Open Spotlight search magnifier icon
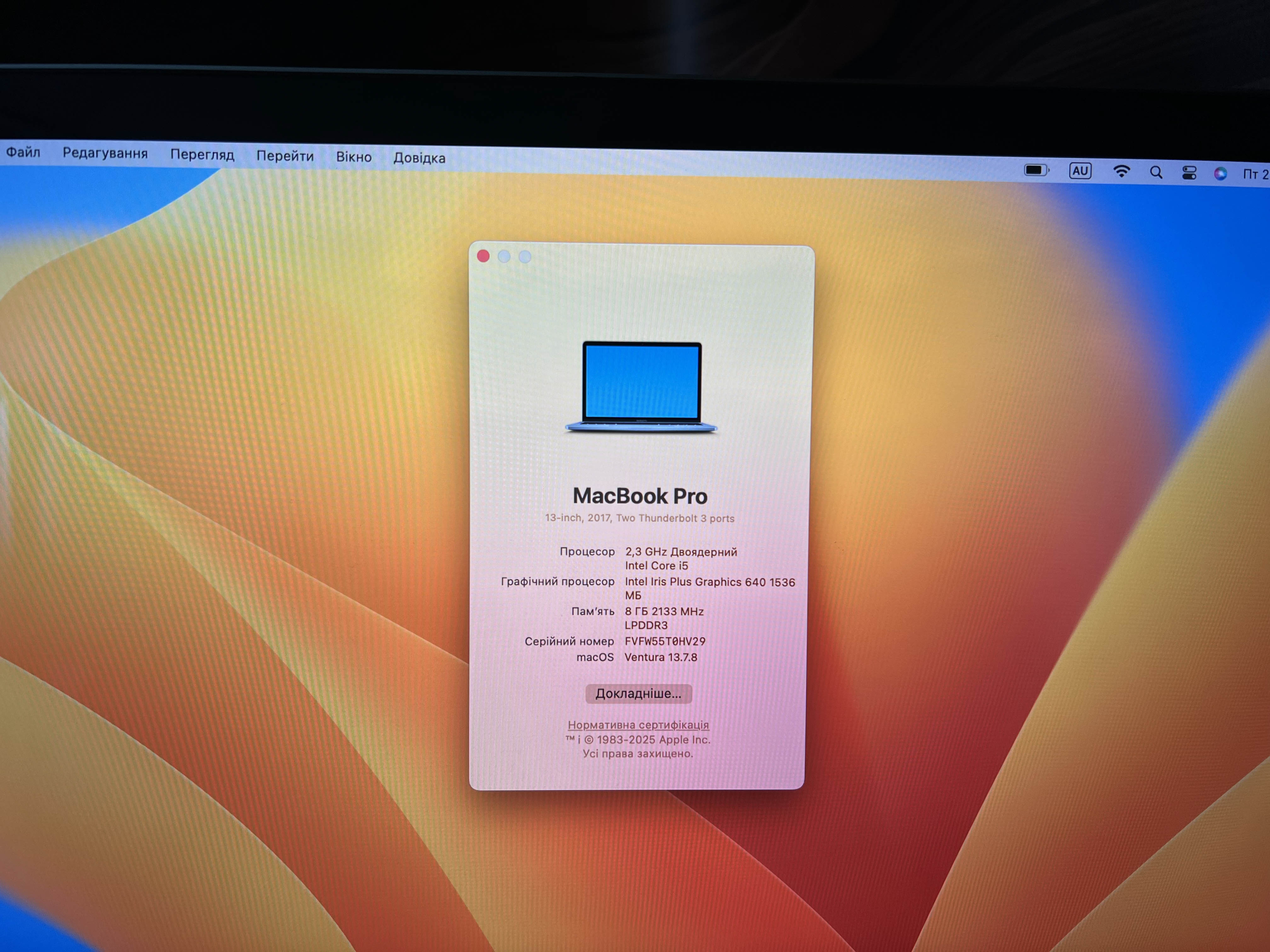Image resolution: width=1270 pixels, height=952 pixels. [1156, 173]
